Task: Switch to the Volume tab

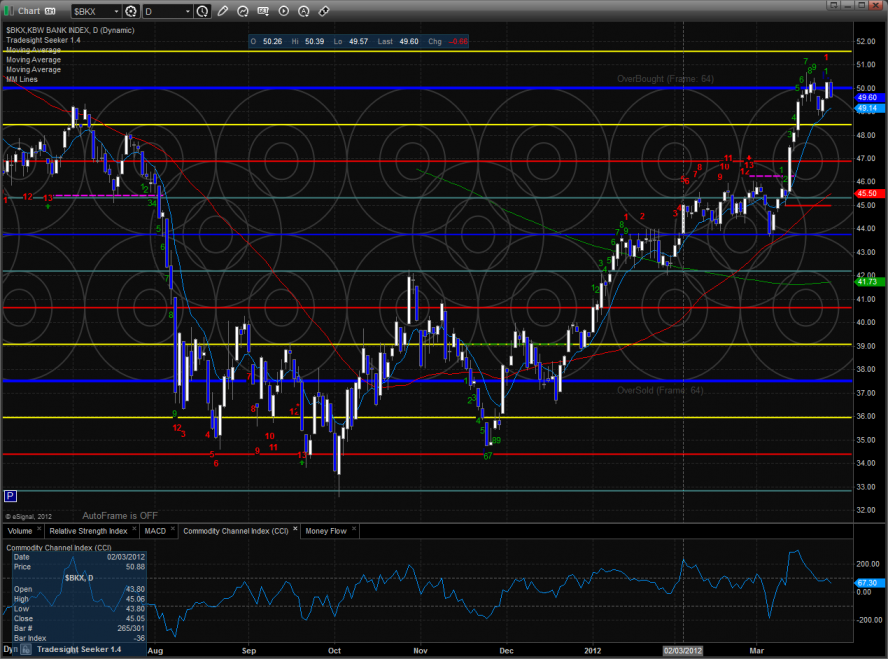Action: click(x=21, y=531)
